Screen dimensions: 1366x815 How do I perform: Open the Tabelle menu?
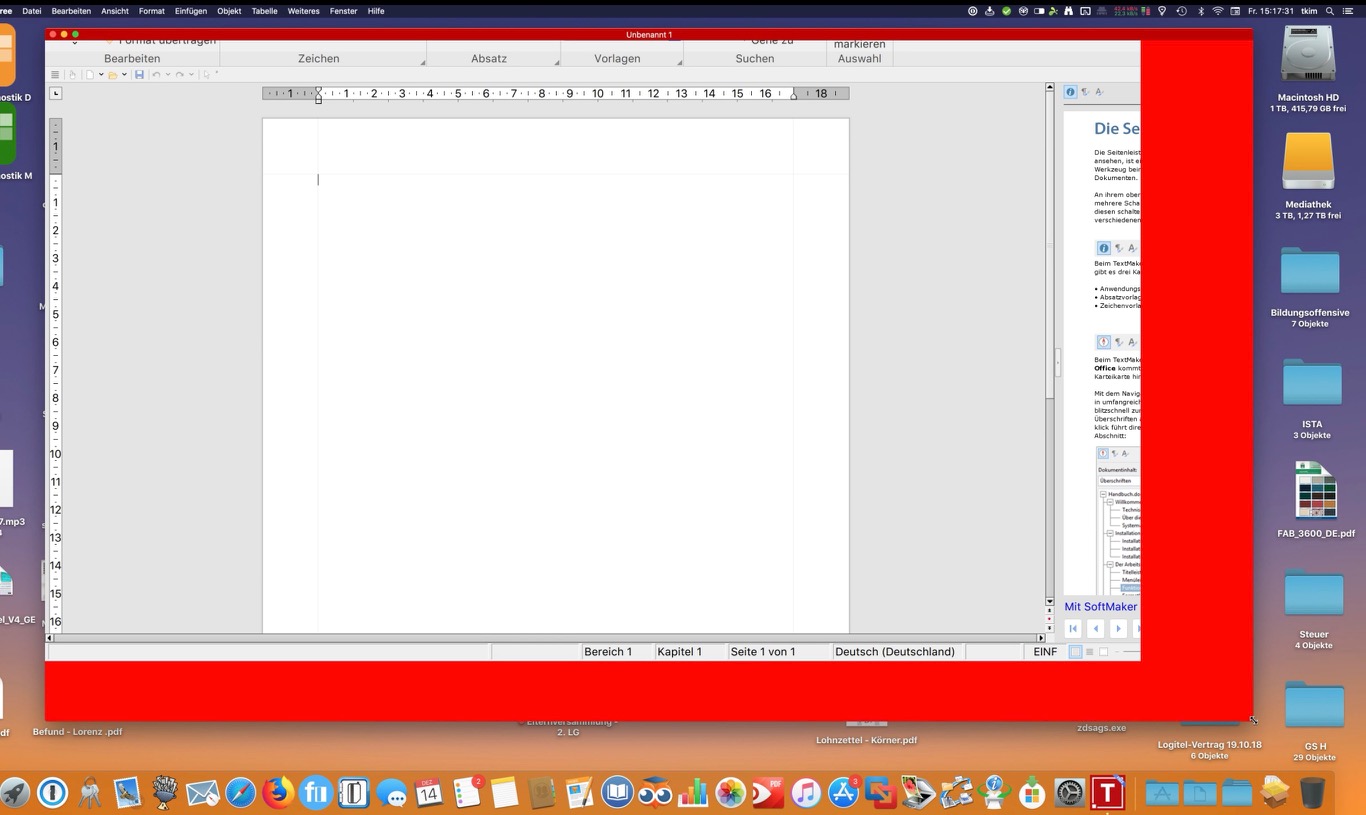[264, 11]
